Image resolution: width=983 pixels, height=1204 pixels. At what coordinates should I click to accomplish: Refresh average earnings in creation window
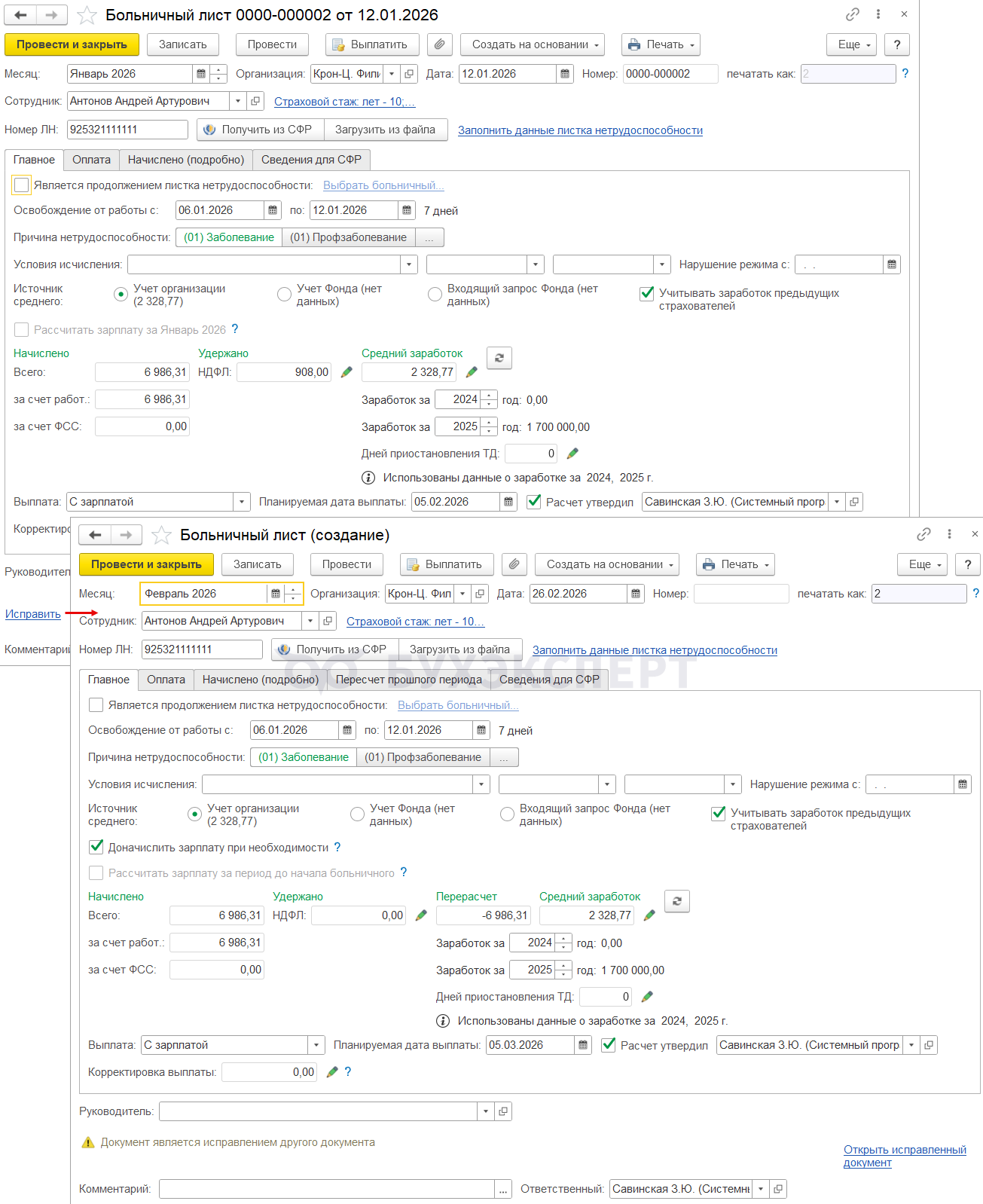pyautogui.click(x=677, y=901)
